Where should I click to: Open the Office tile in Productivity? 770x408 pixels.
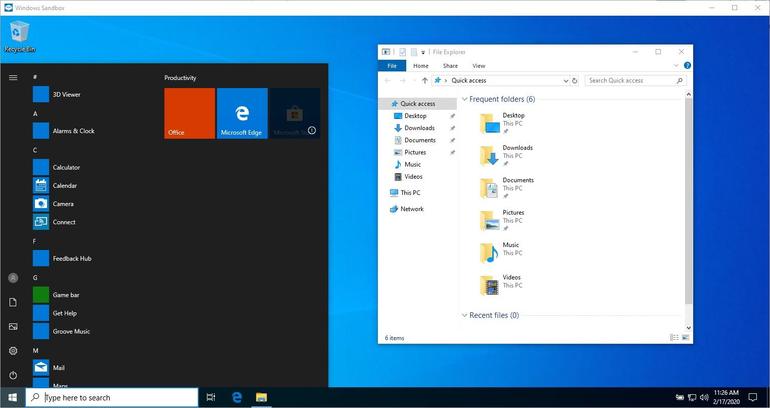point(190,113)
